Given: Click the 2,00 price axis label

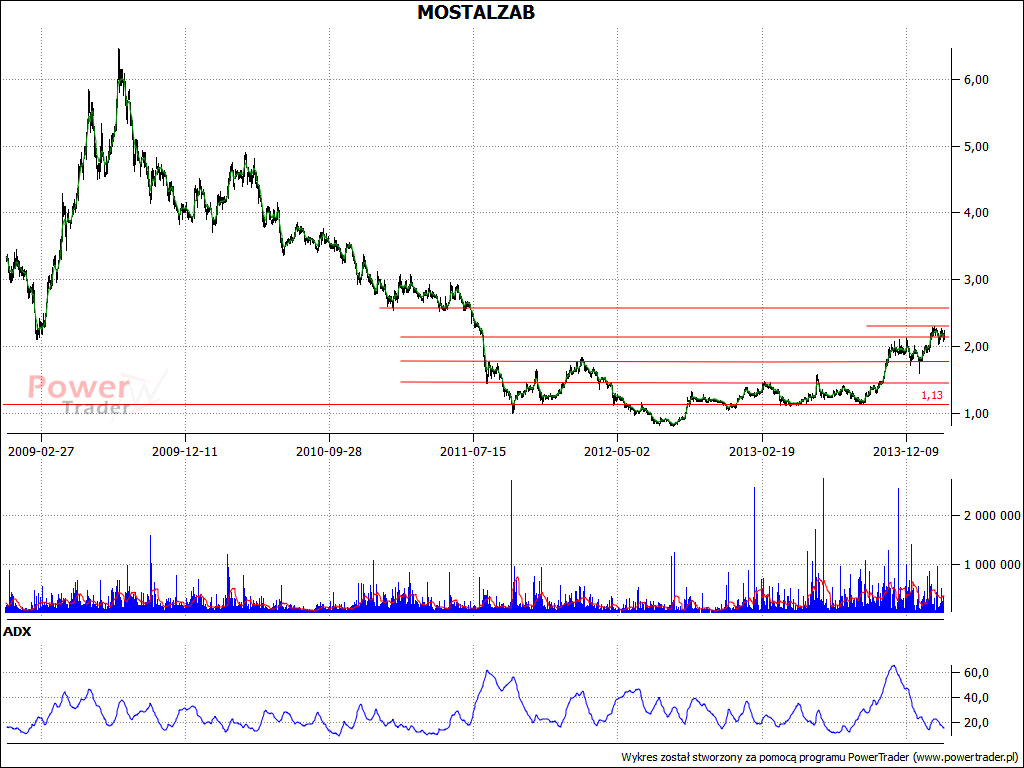Looking at the screenshot, I should click(976, 347).
